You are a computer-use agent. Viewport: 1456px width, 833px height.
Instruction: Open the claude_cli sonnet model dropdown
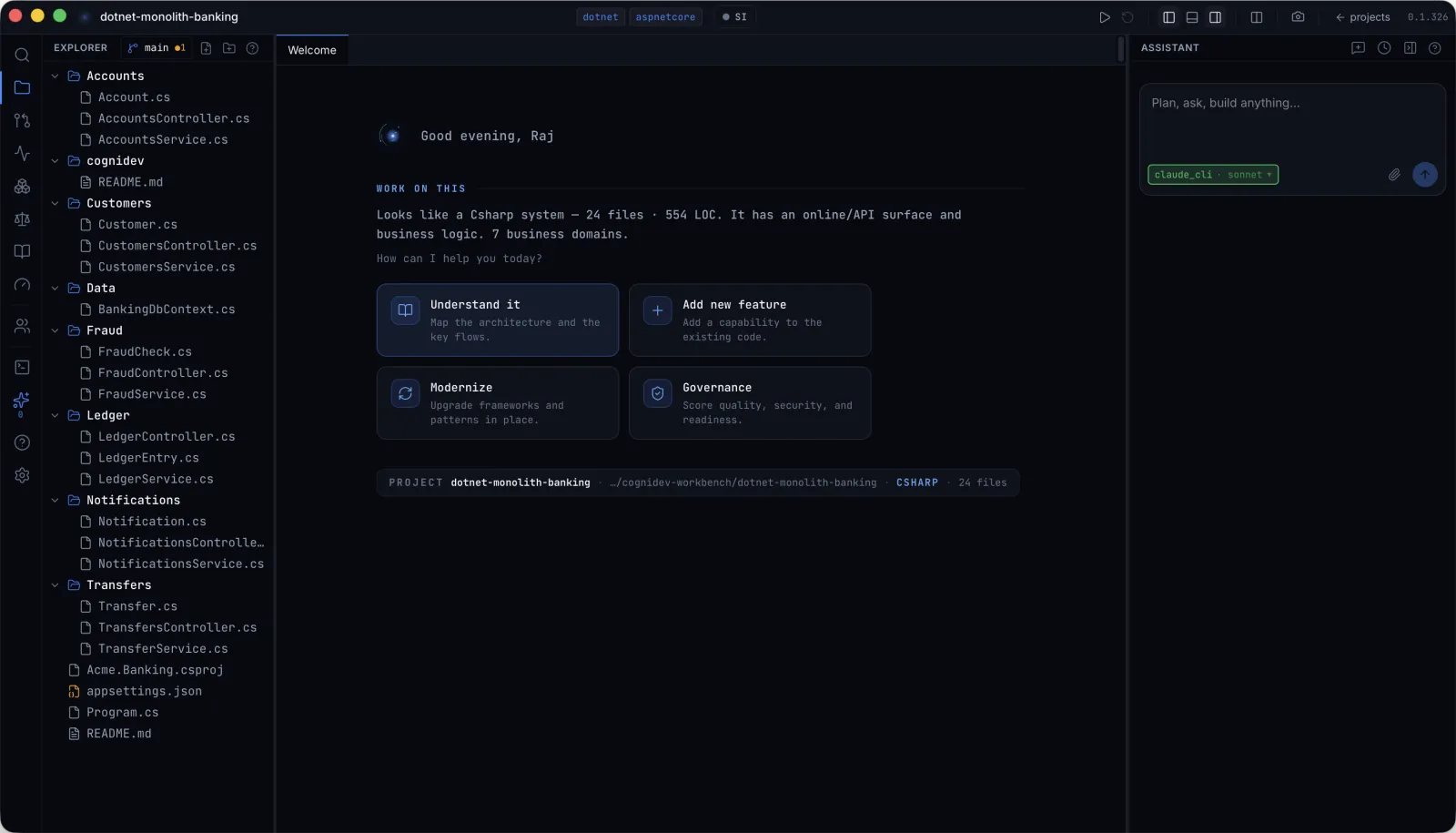(x=1213, y=175)
